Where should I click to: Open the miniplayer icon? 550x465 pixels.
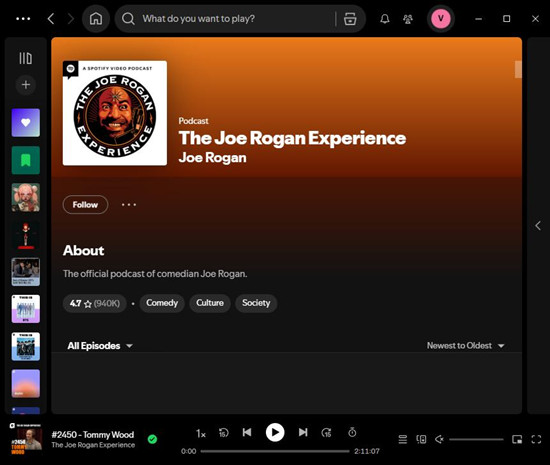tap(517, 439)
